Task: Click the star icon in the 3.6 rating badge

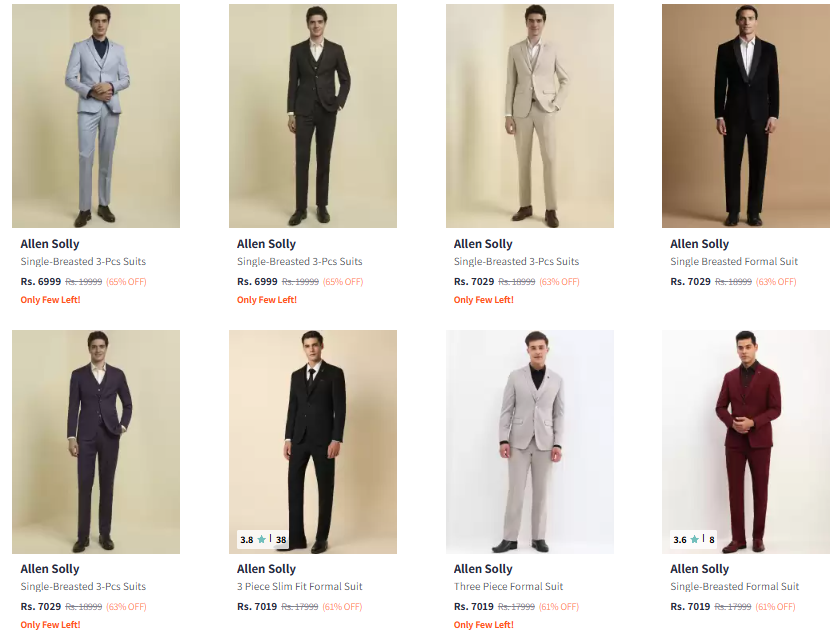Action: 695,540
